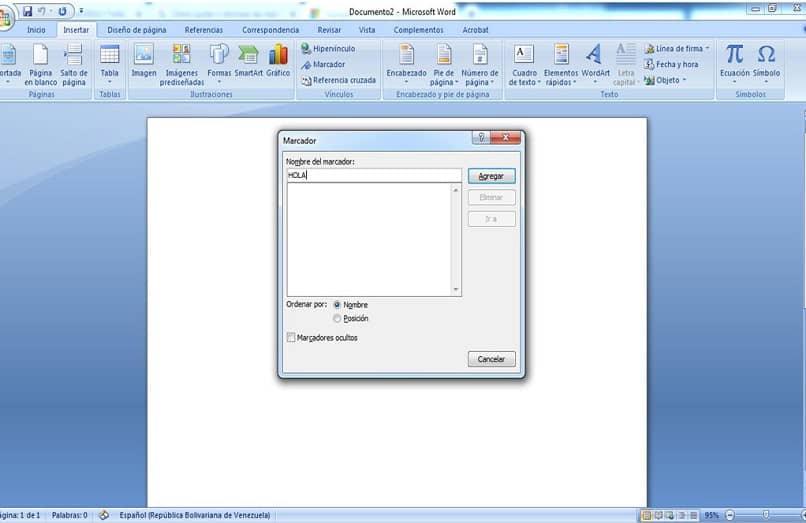Click the Nombre del marcador text field
806x523 pixels.
click(x=374, y=175)
